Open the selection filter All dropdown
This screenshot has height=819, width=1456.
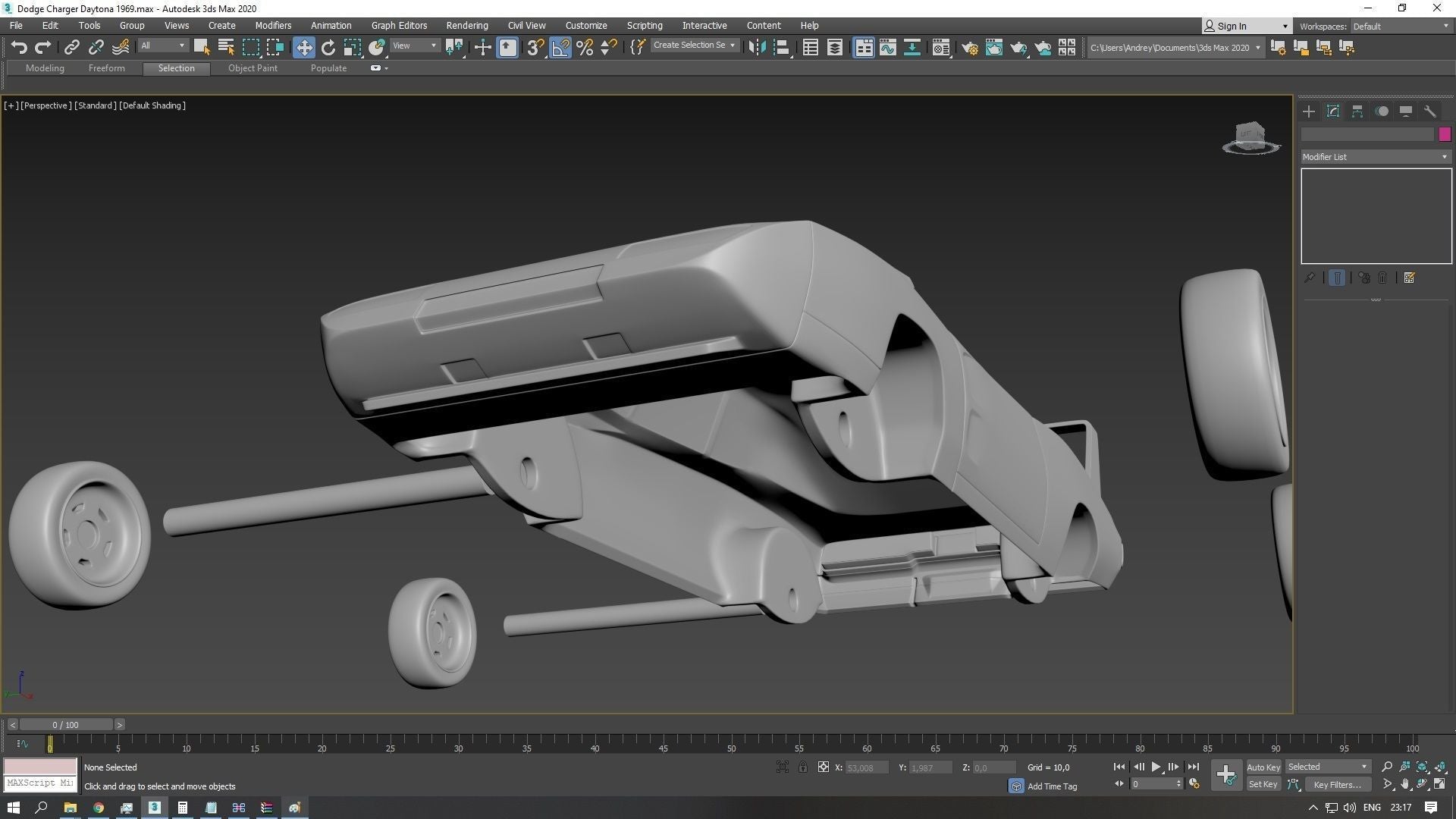coord(162,46)
